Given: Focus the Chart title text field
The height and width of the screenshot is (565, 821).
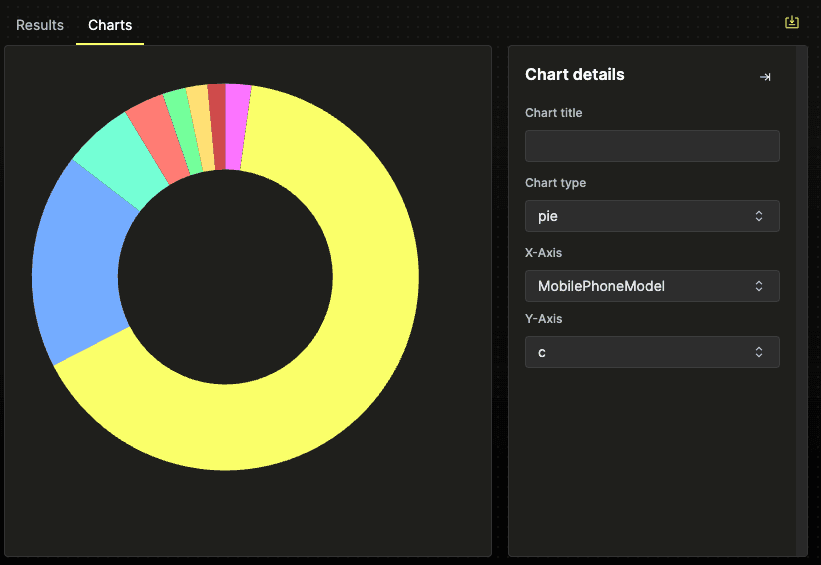Looking at the screenshot, I should 651,146.
